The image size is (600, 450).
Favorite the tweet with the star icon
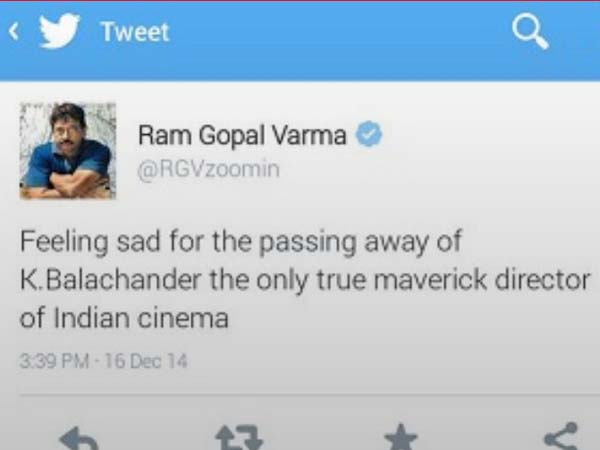(x=401, y=437)
